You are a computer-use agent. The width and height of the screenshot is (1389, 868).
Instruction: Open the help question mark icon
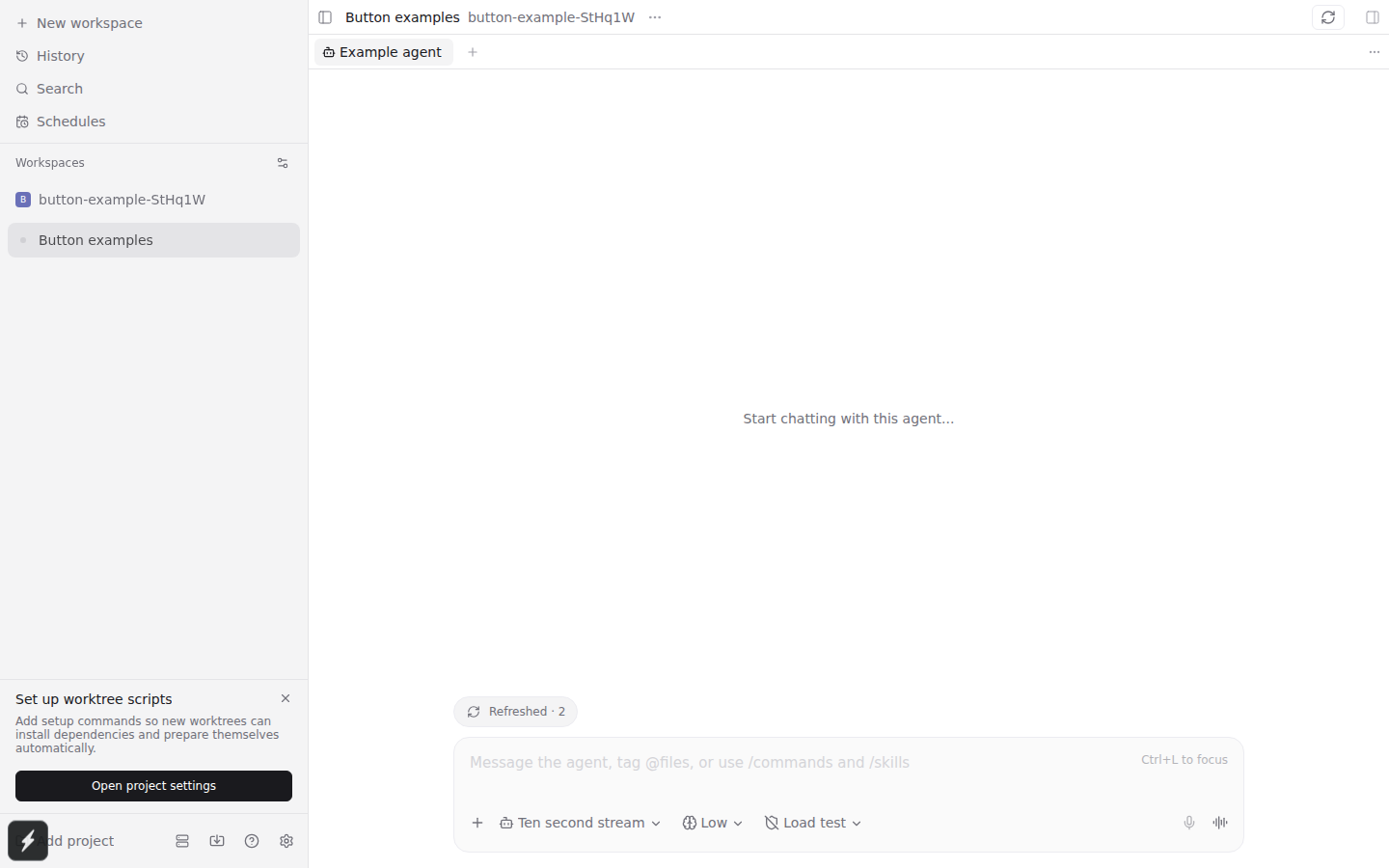click(x=252, y=841)
